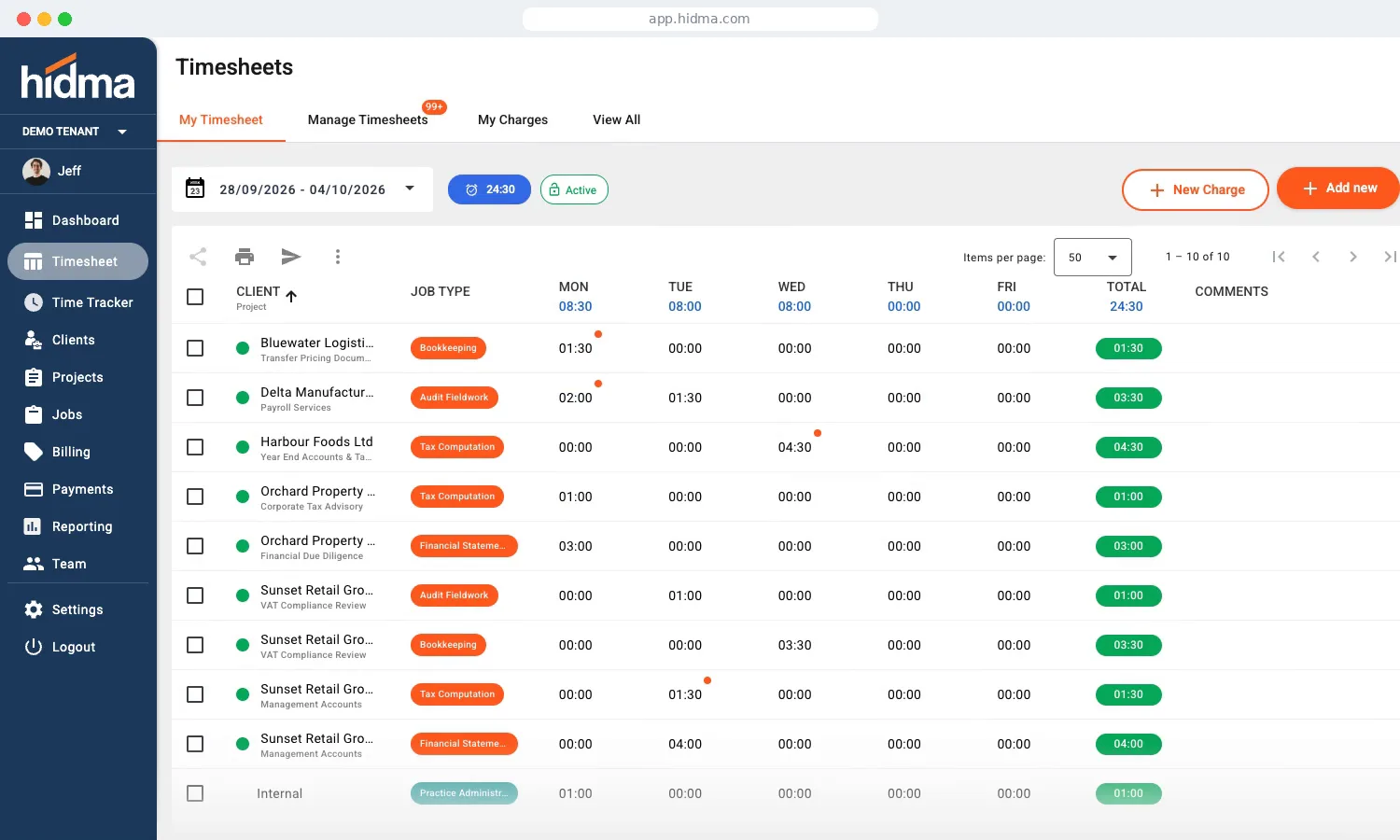The width and height of the screenshot is (1400, 840).
Task: Go to next page of results
Action: click(1352, 257)
